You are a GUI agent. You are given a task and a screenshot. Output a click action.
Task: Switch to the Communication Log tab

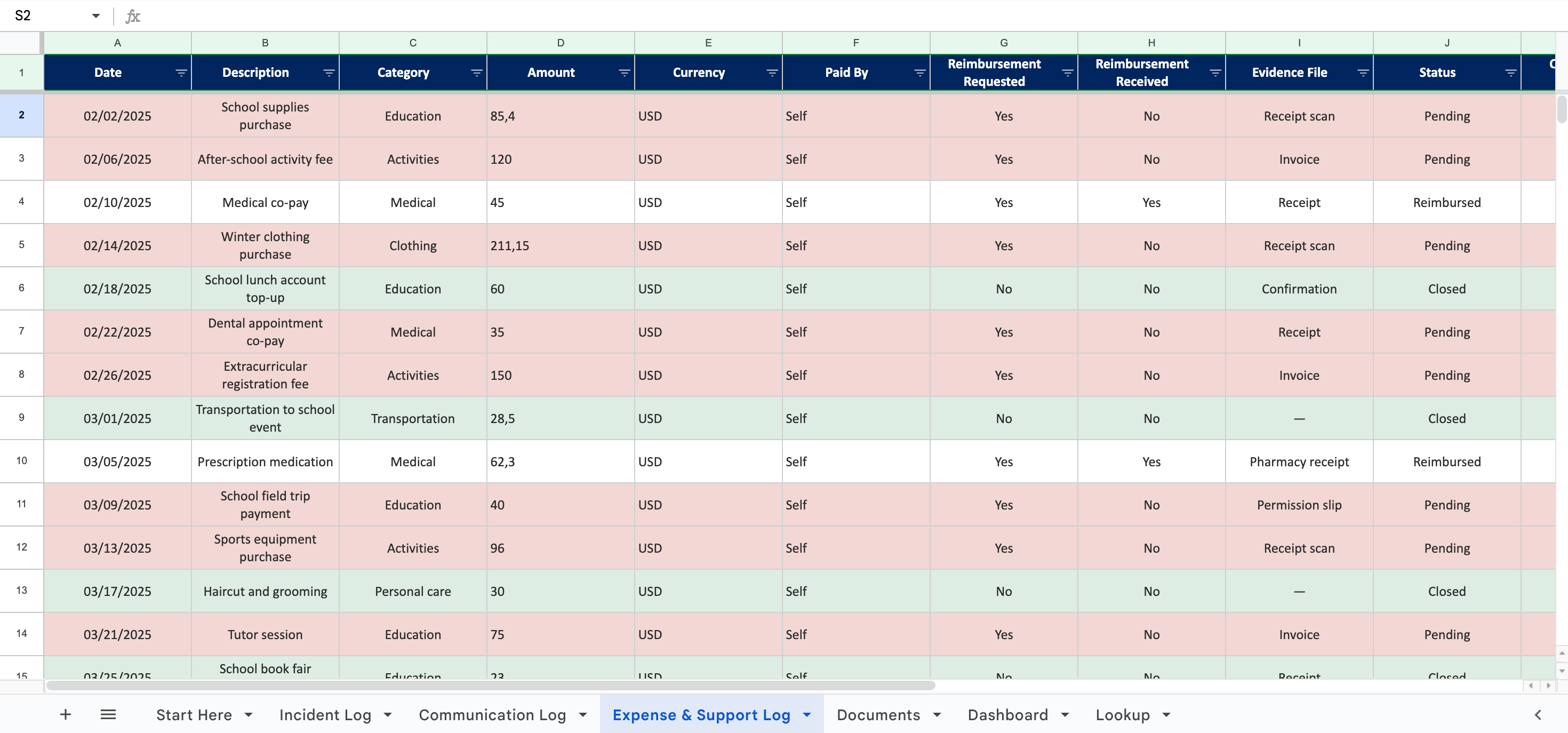pos(492,715)
